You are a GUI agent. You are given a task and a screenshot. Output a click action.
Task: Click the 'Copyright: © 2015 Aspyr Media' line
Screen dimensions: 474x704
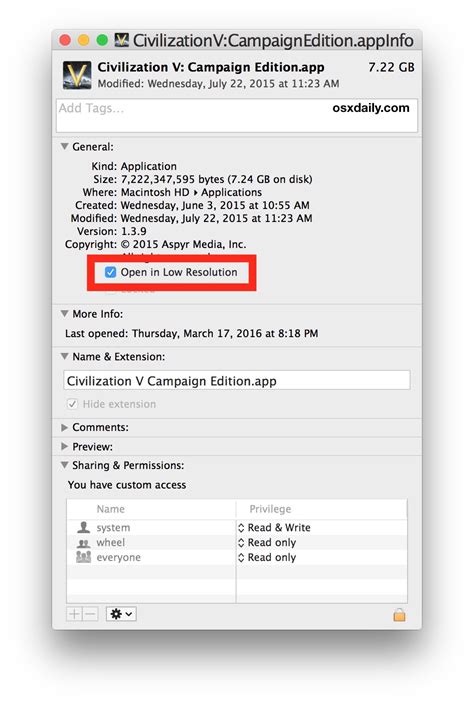coord(155,244)
